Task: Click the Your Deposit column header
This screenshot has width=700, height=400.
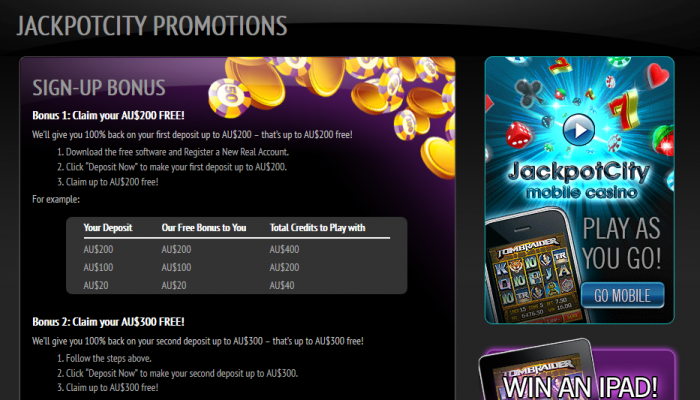Action: [x=108, y=228]
